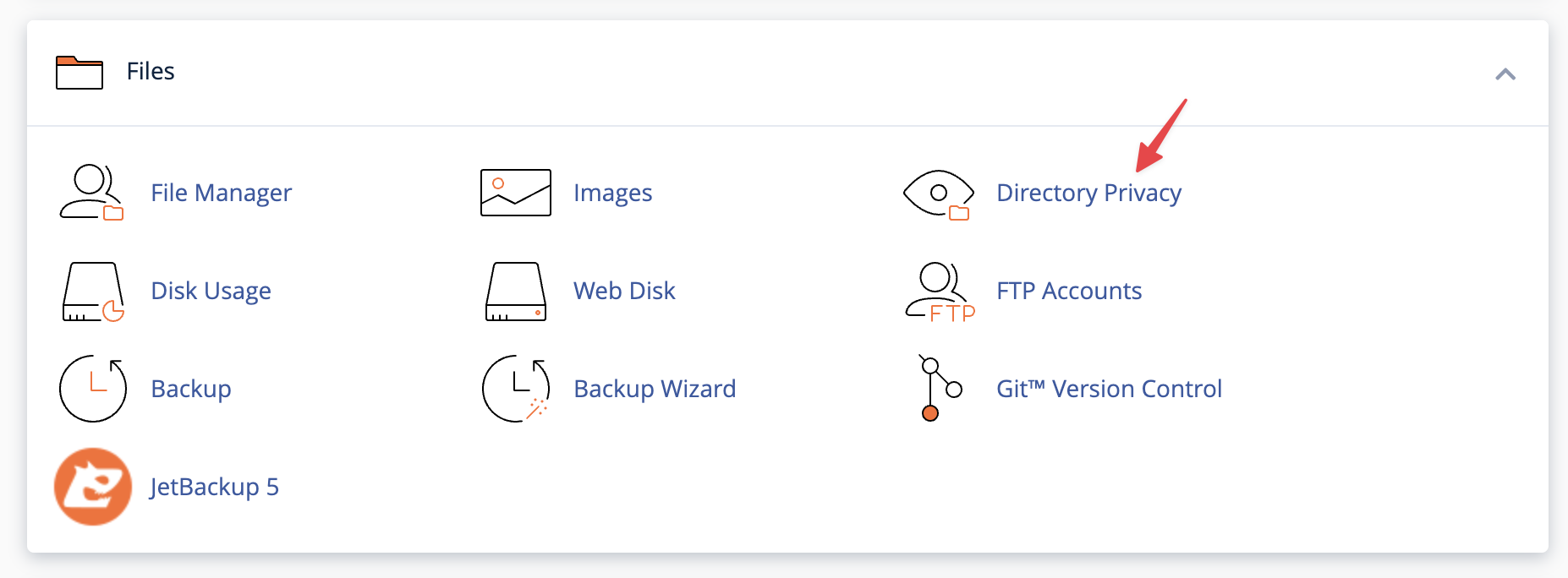Click the Backup clock icon
This screenshot has height=578, width=1568.
93,389
